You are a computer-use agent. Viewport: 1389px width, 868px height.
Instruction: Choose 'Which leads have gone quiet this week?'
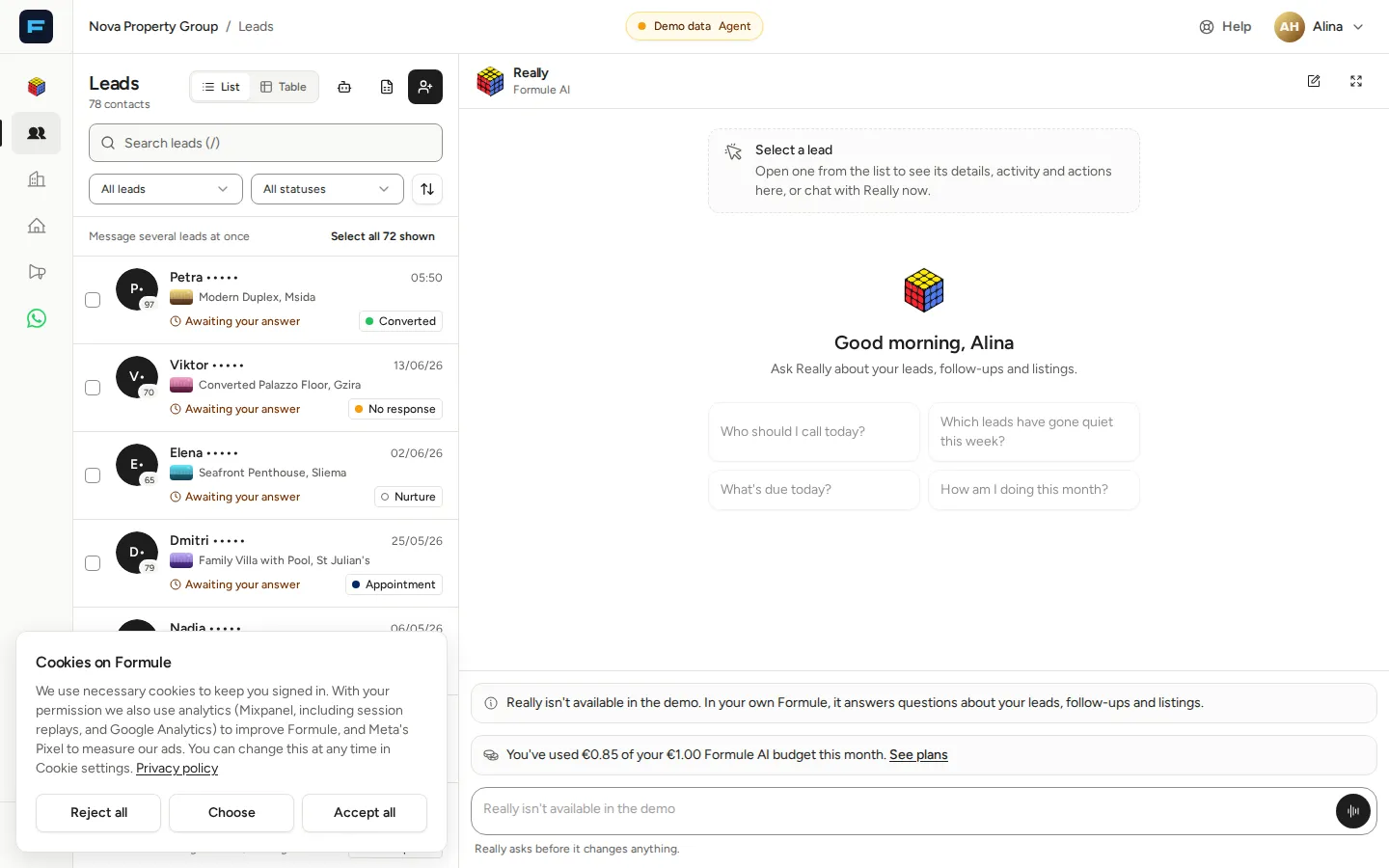click(x=1034, y=432)
